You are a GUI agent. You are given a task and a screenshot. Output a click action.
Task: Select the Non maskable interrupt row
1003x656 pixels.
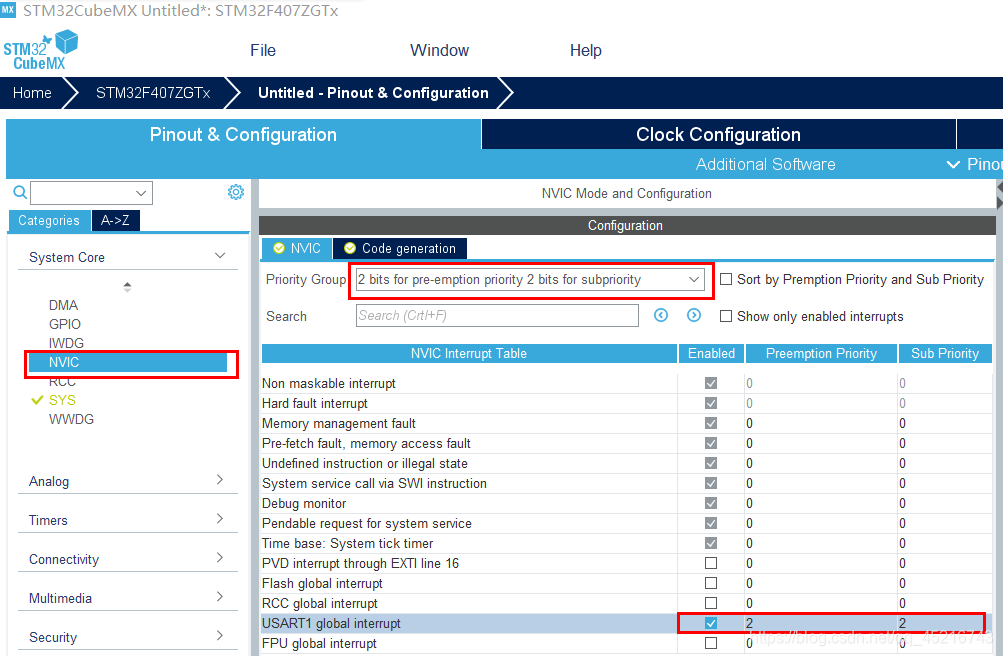coord(626,383)
